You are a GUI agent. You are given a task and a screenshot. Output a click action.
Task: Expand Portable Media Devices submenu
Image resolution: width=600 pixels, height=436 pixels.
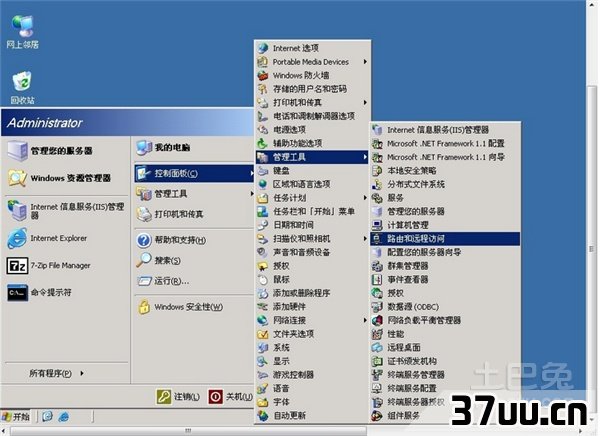[312, 62]
